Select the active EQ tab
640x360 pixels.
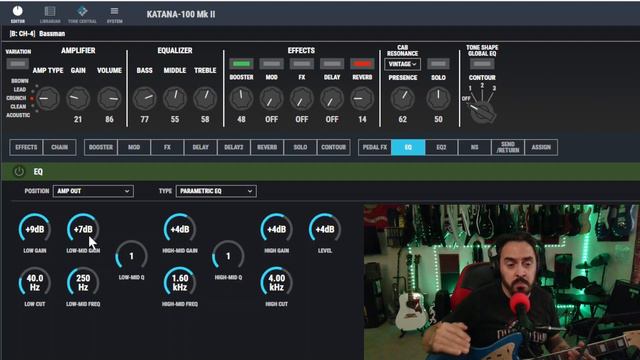coord(408,147)
